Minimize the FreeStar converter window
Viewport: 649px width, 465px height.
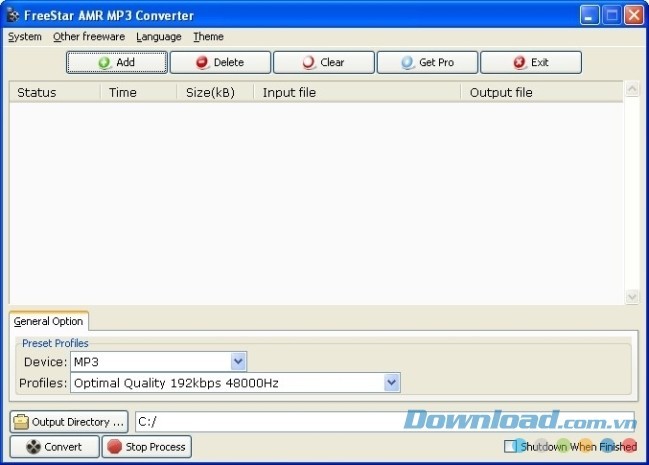589,15
